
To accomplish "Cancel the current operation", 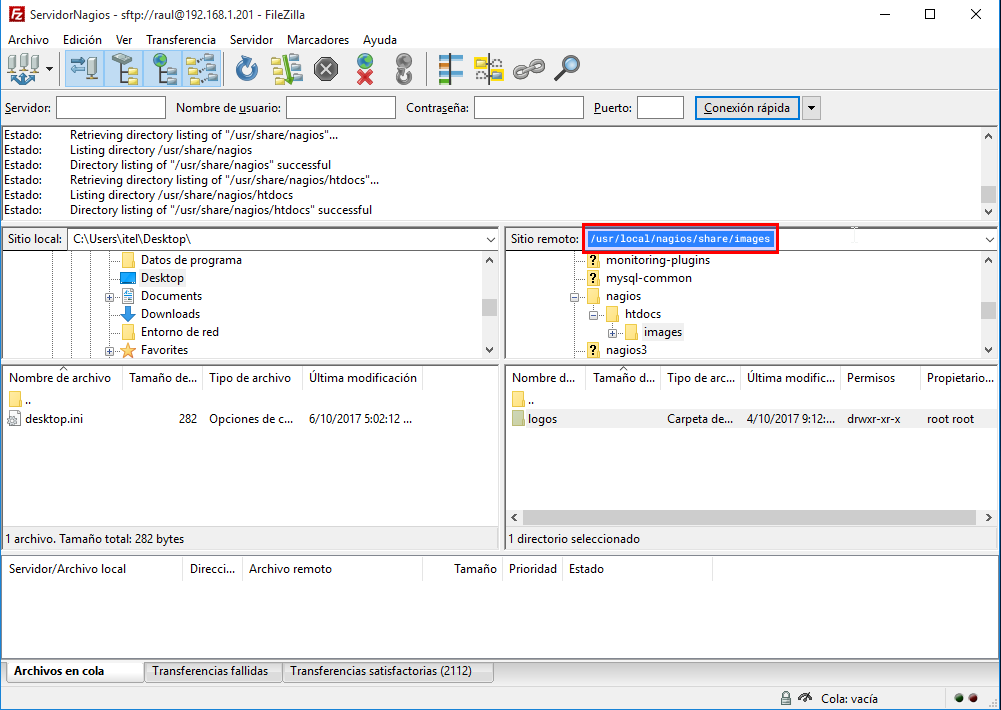I will coord(326,68).
